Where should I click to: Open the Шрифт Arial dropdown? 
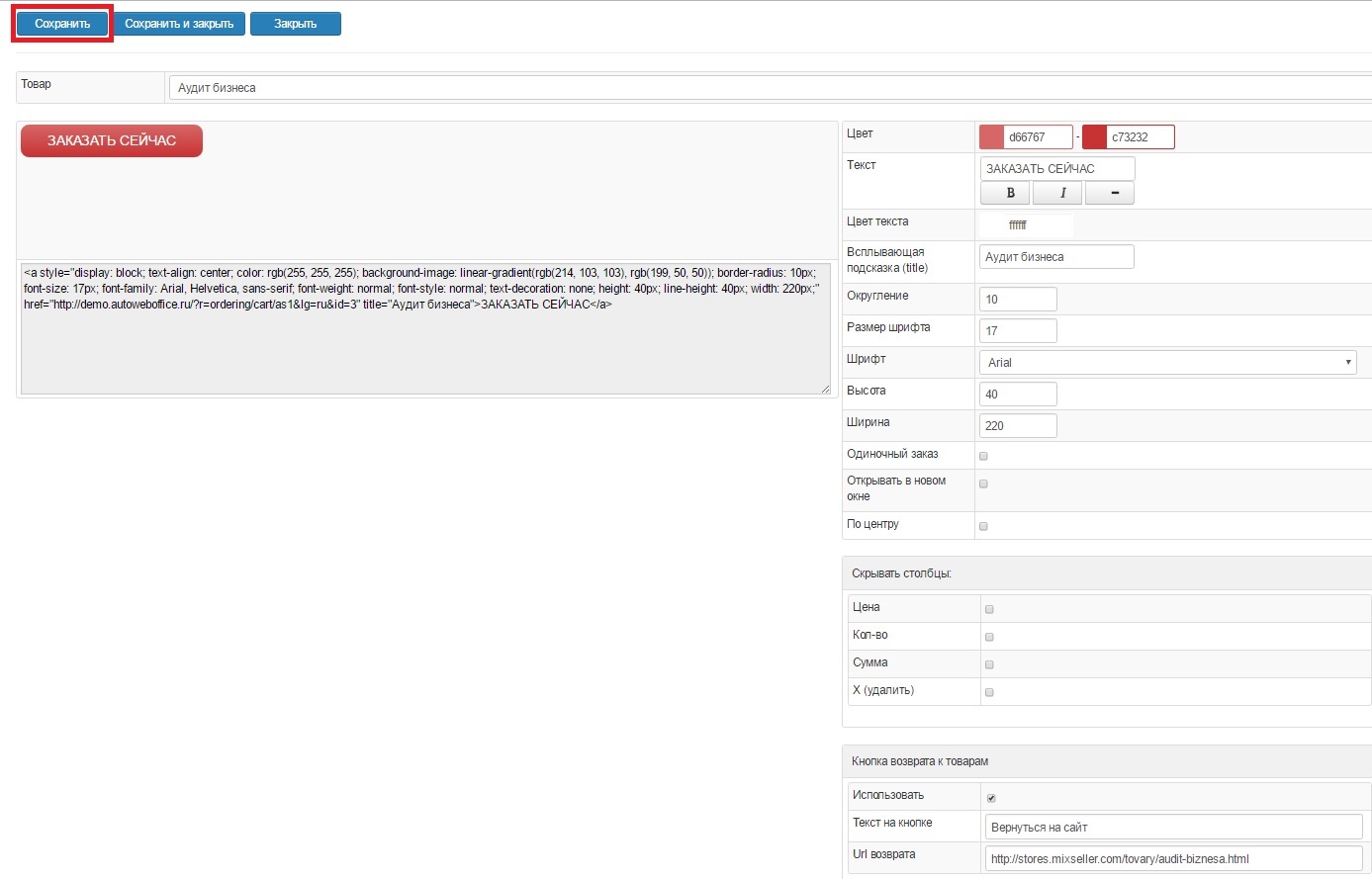1167,363
